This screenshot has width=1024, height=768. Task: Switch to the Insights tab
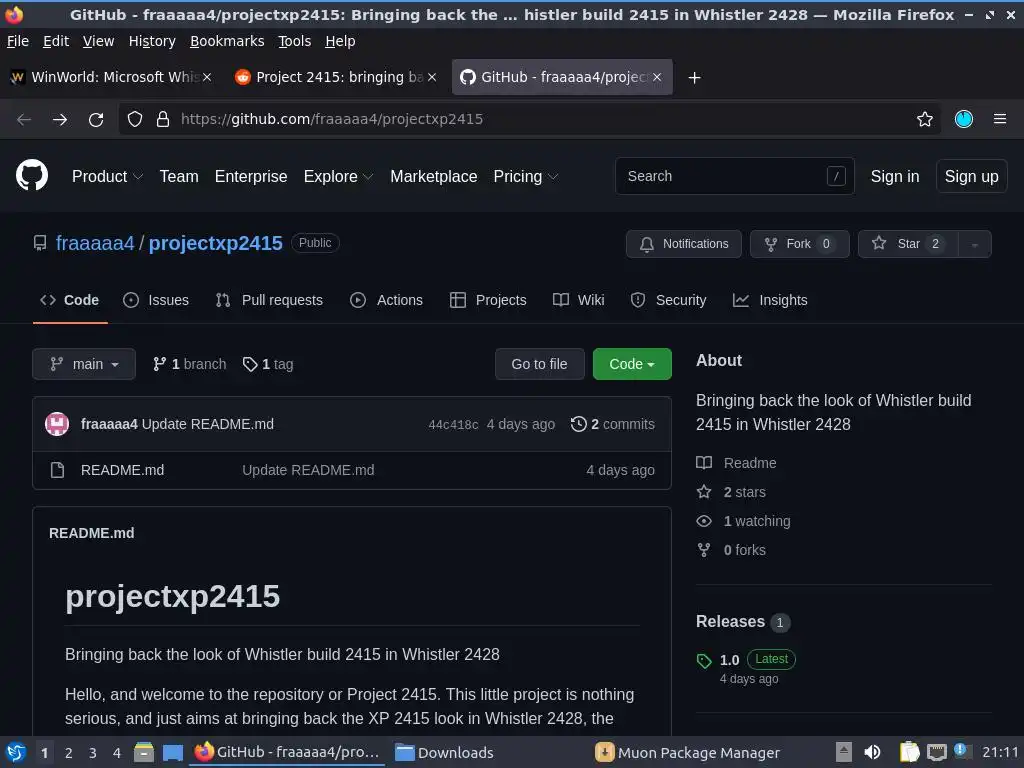pos(770,300)
